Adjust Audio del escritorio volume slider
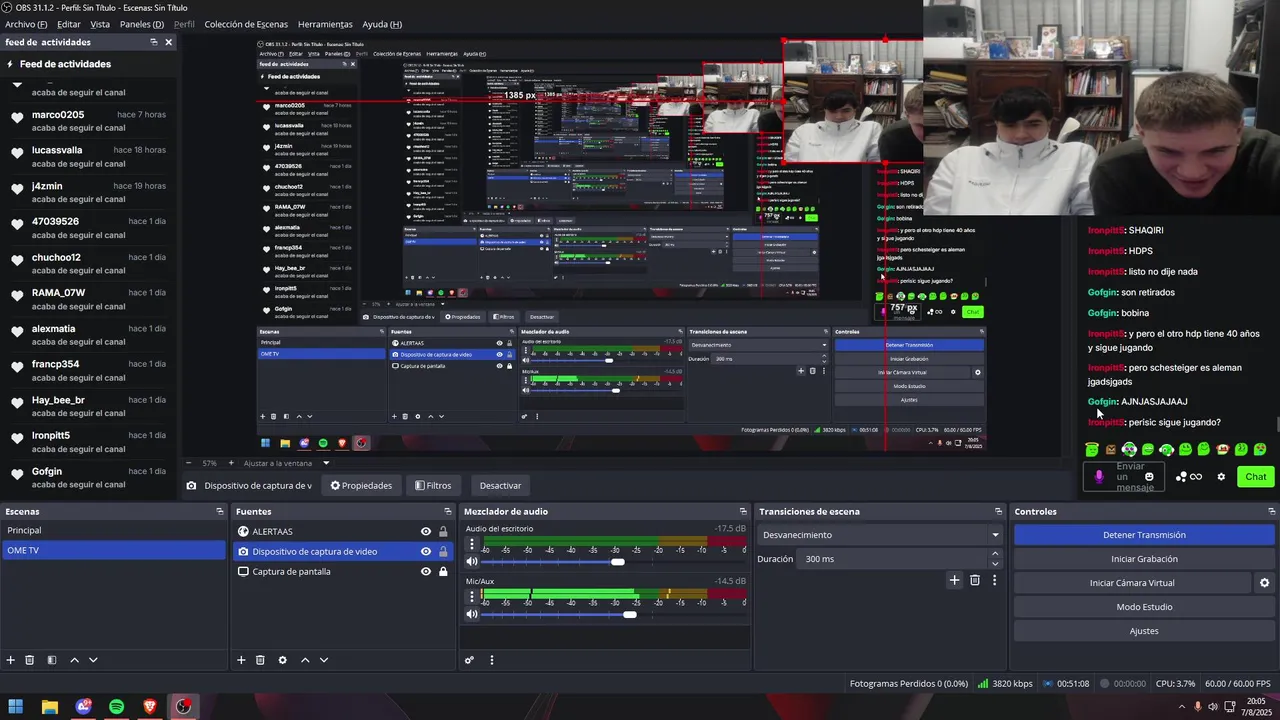Viewport: 1280px width, 720px height. point(618,562)
